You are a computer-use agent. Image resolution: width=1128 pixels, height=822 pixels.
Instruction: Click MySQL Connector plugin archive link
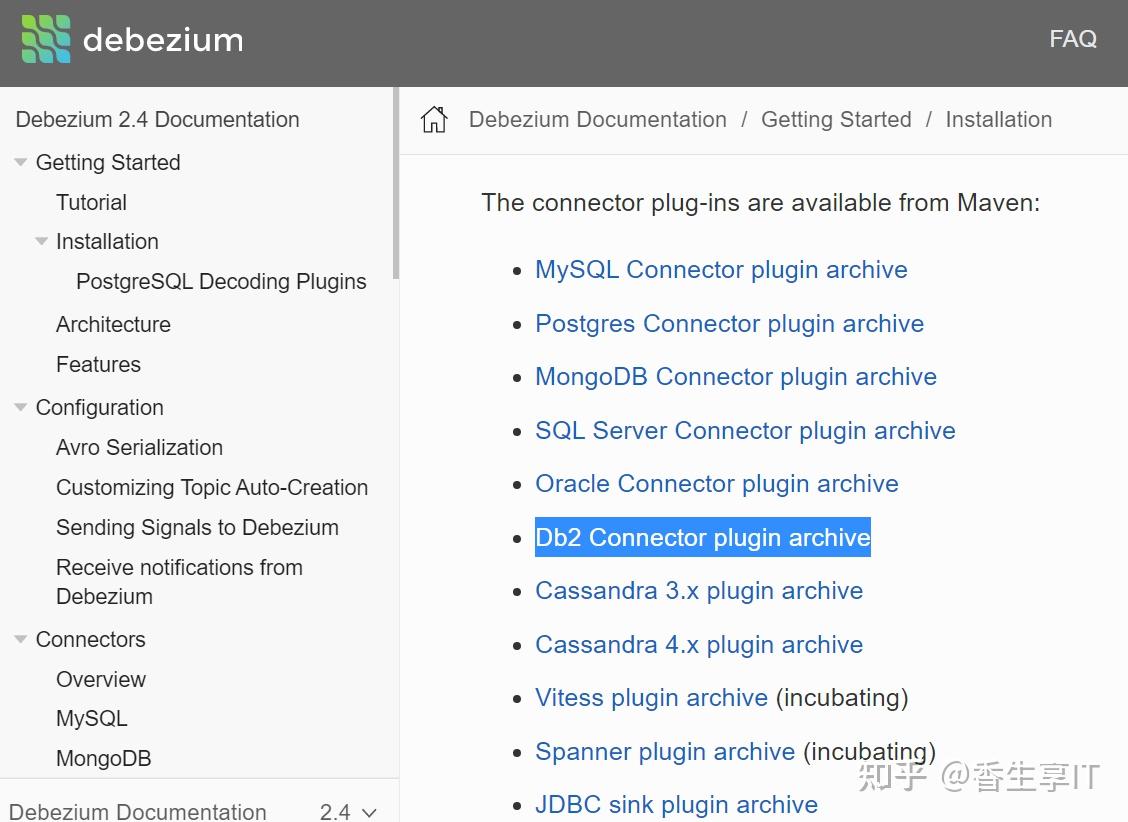click(x=721, y=269)
